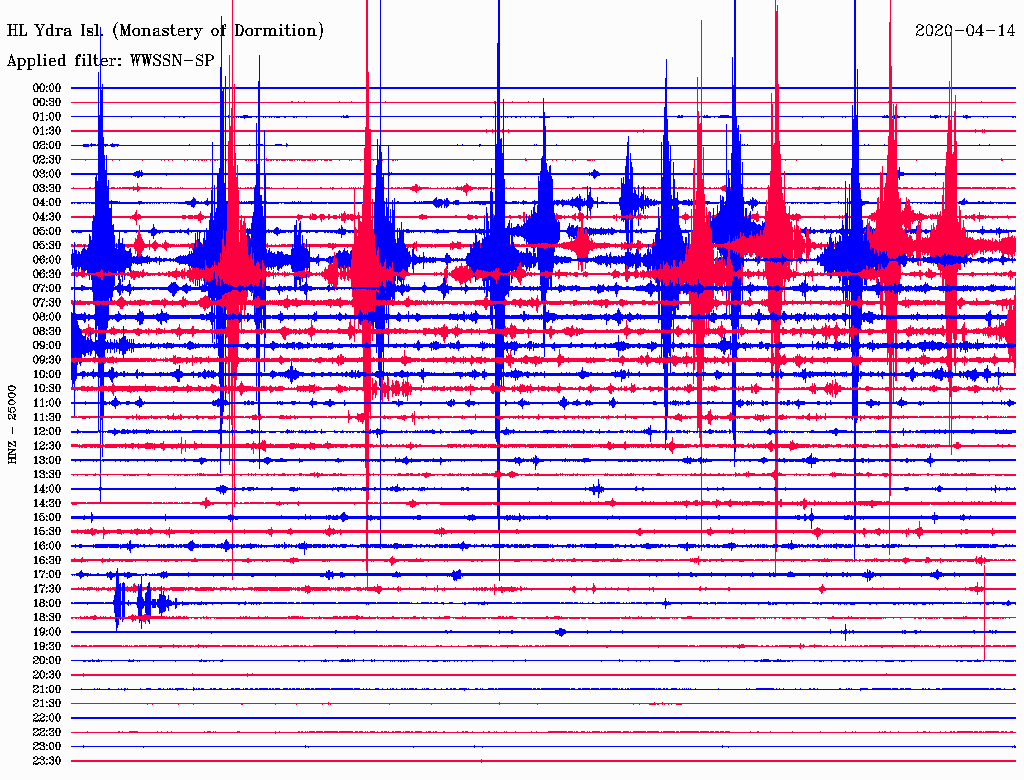Select the 21:00 time label
This screenshot has width=1024, height=780.
tap(48, 689)
